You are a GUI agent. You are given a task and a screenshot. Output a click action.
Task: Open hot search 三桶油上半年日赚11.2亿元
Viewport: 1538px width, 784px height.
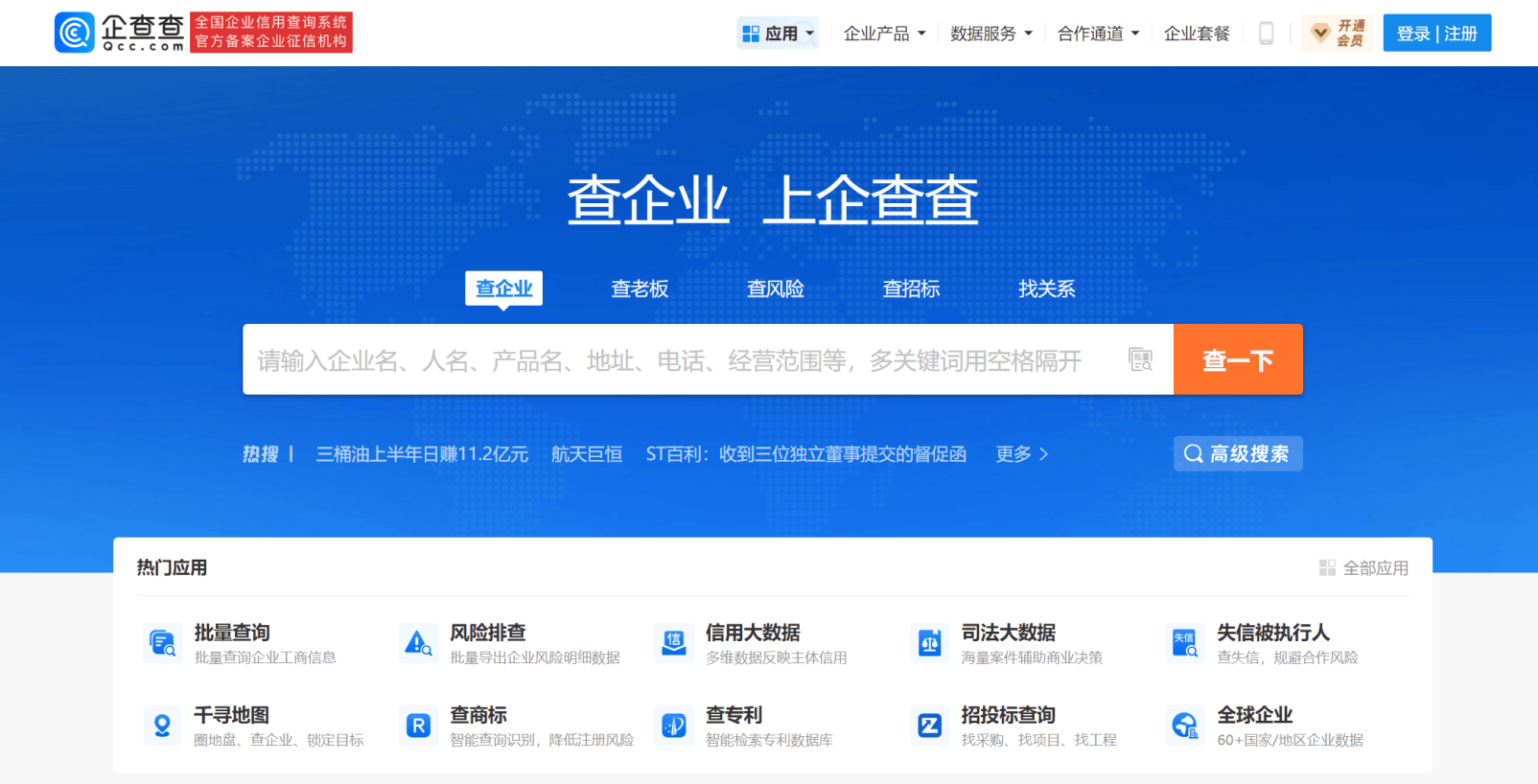pyautogui.click(x=422, y=453)
